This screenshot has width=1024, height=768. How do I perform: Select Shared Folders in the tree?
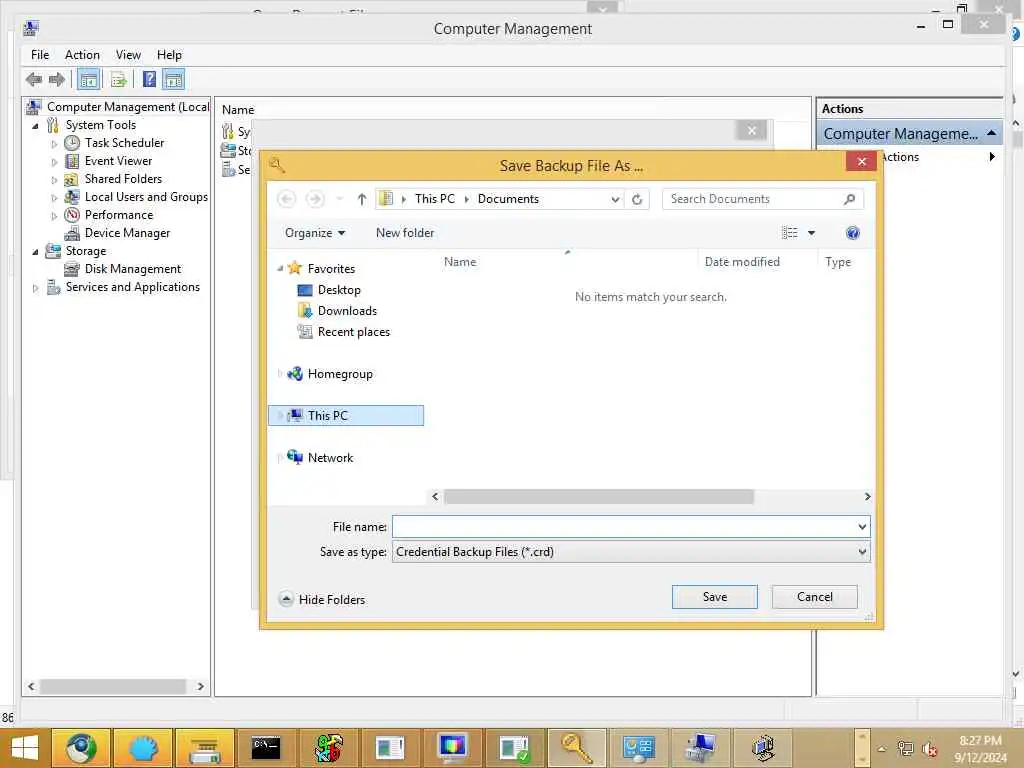[x=123, y=179]
